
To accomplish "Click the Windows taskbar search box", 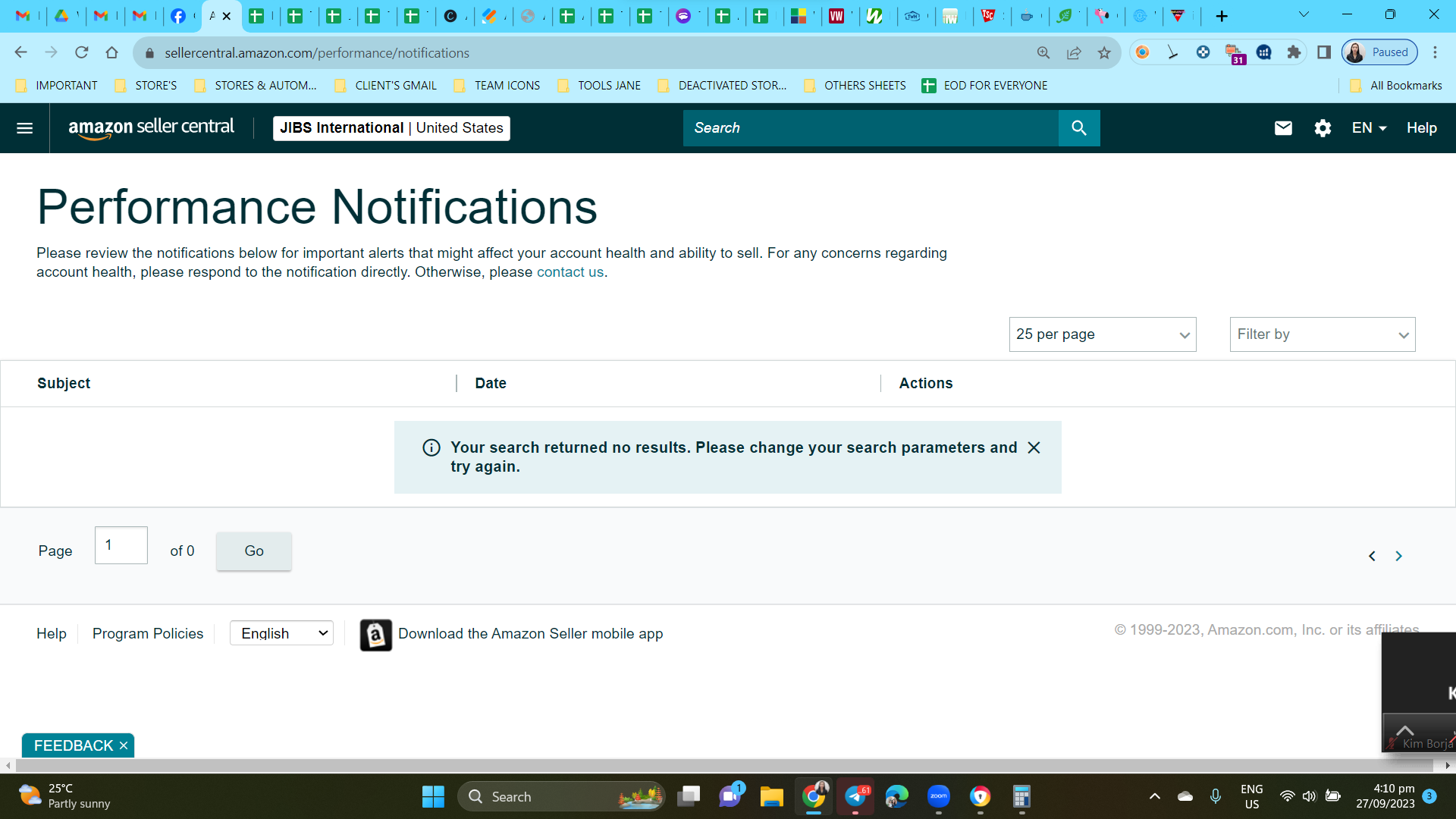I will 561,796.
